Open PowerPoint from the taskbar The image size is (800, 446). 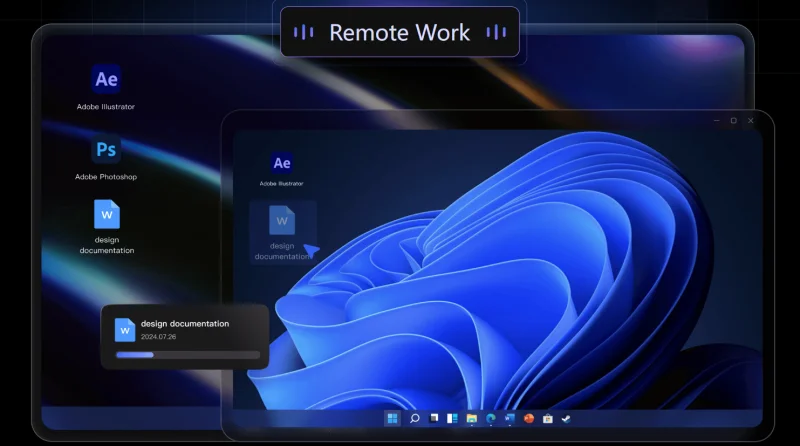(x=529, y=418)
